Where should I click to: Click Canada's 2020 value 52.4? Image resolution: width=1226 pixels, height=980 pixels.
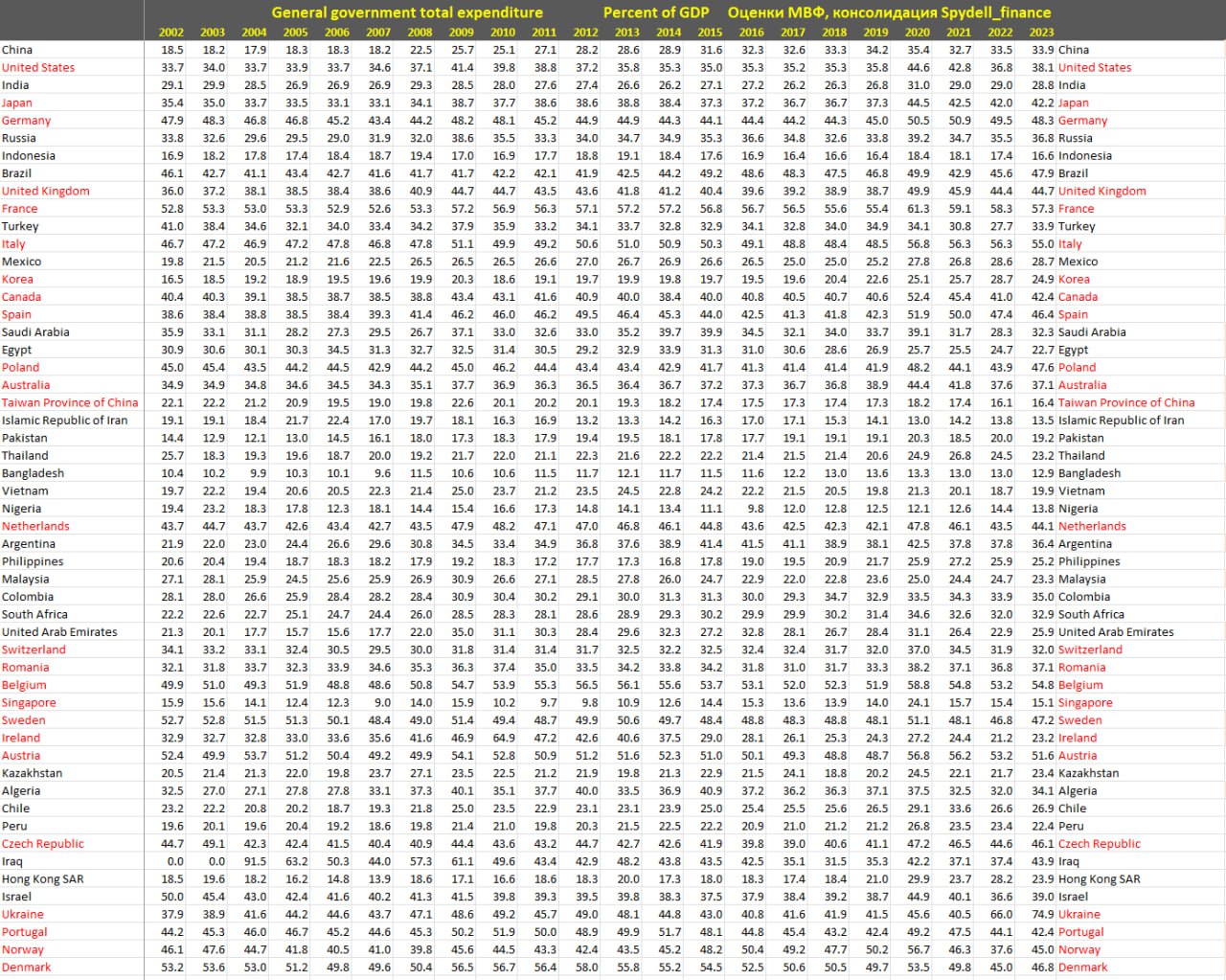pos(919,297)
